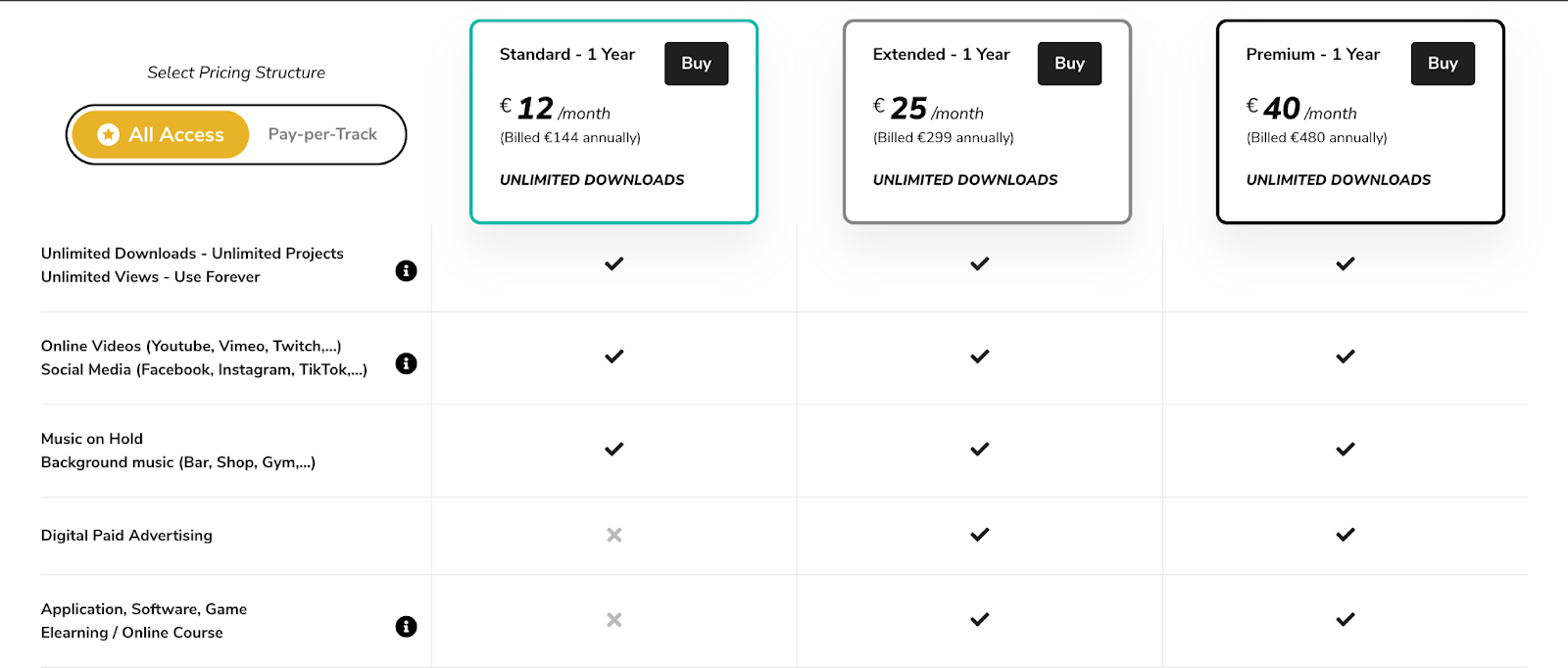This screenshot has width=1568, height=668.
Task: Click the Digital Paid Advertising feature label
Action: [x=126, y=536]
